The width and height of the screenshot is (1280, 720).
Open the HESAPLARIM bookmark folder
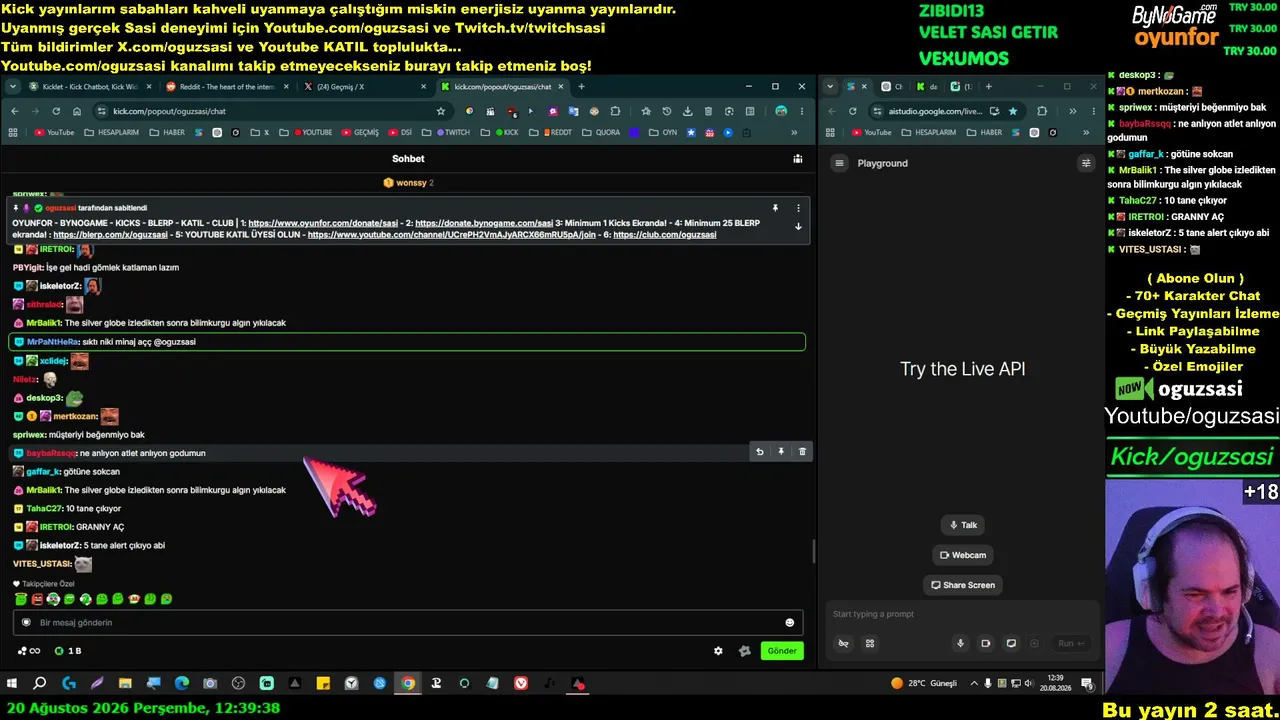pyautogui.click(x=112, y=132)
